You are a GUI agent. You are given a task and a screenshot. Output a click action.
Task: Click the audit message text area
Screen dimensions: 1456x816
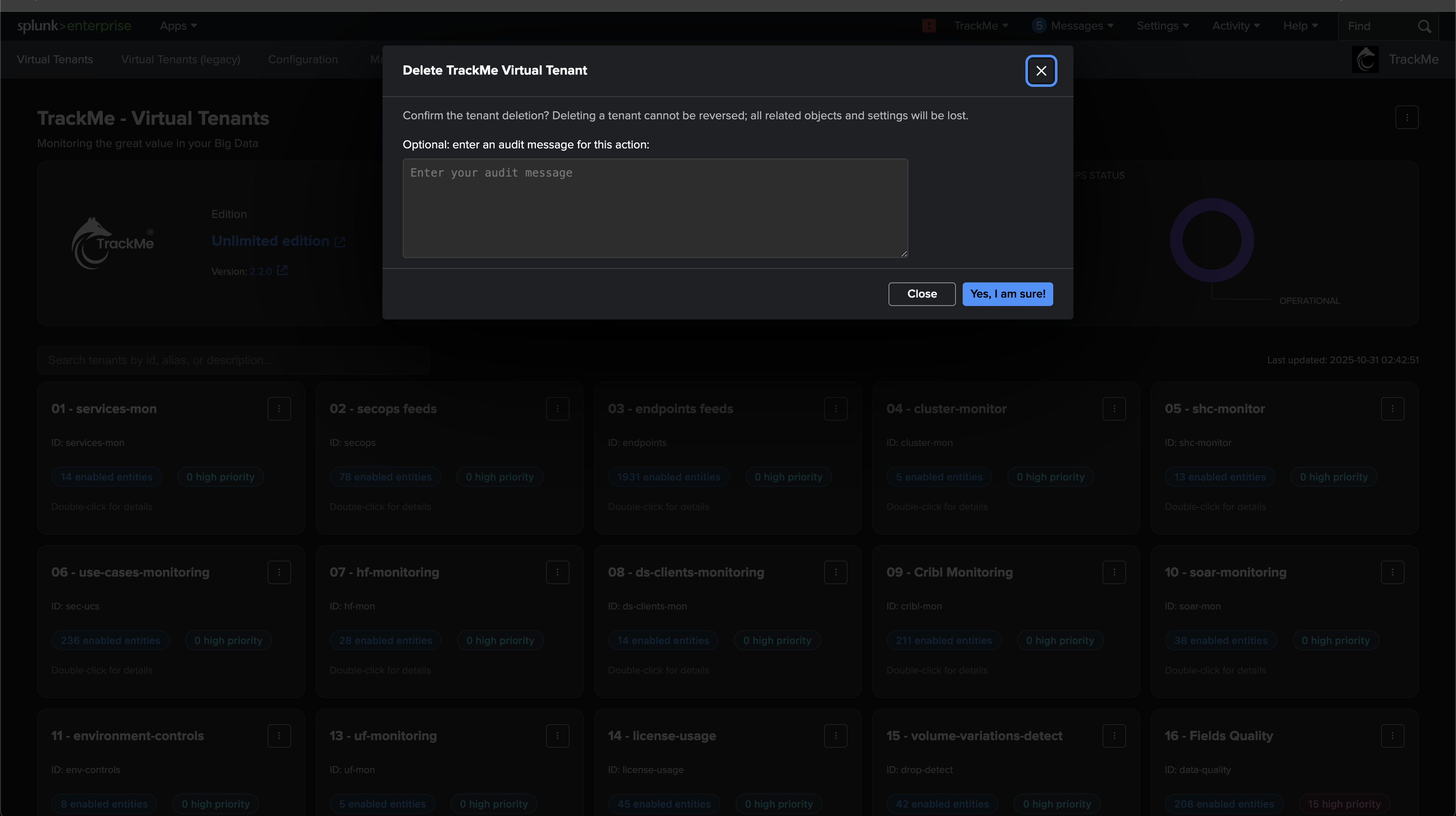pyautogui.click(x=655, y=208)
